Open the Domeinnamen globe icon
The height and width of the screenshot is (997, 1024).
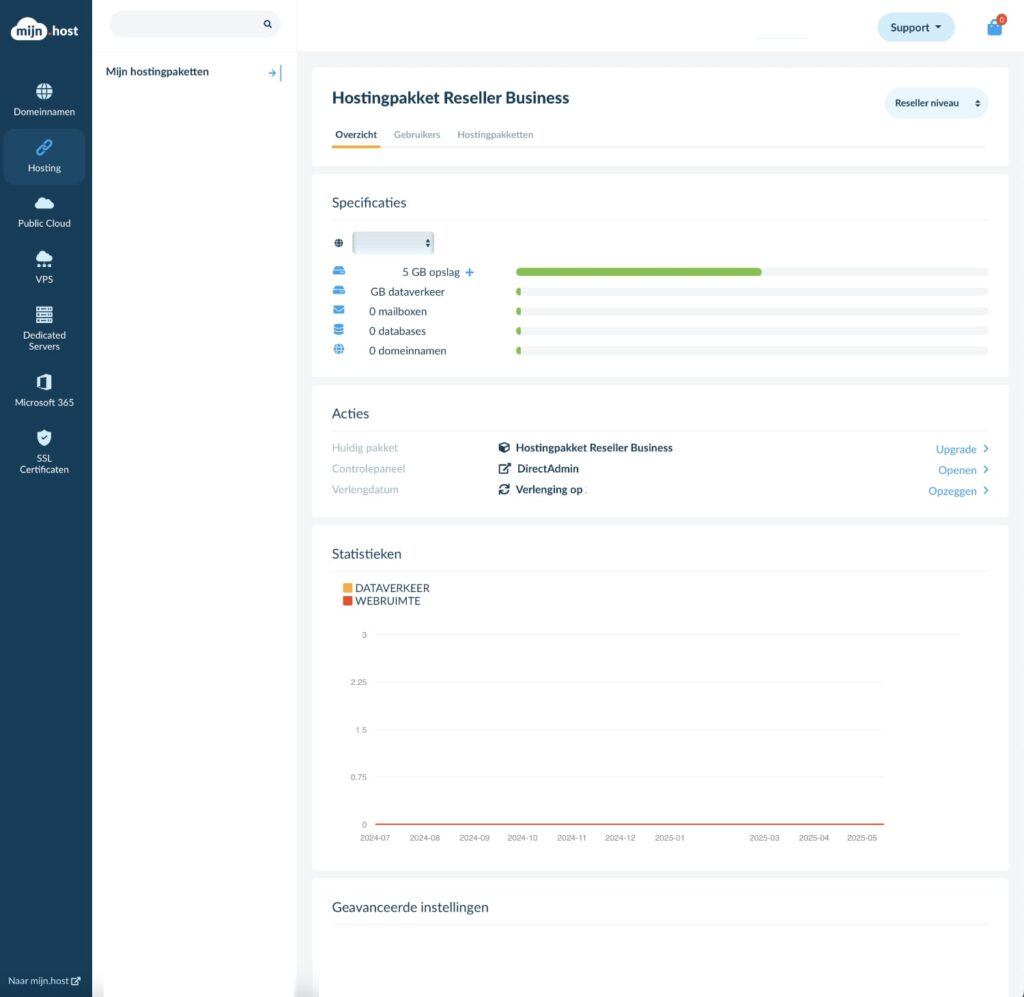[x=44, y=91]
